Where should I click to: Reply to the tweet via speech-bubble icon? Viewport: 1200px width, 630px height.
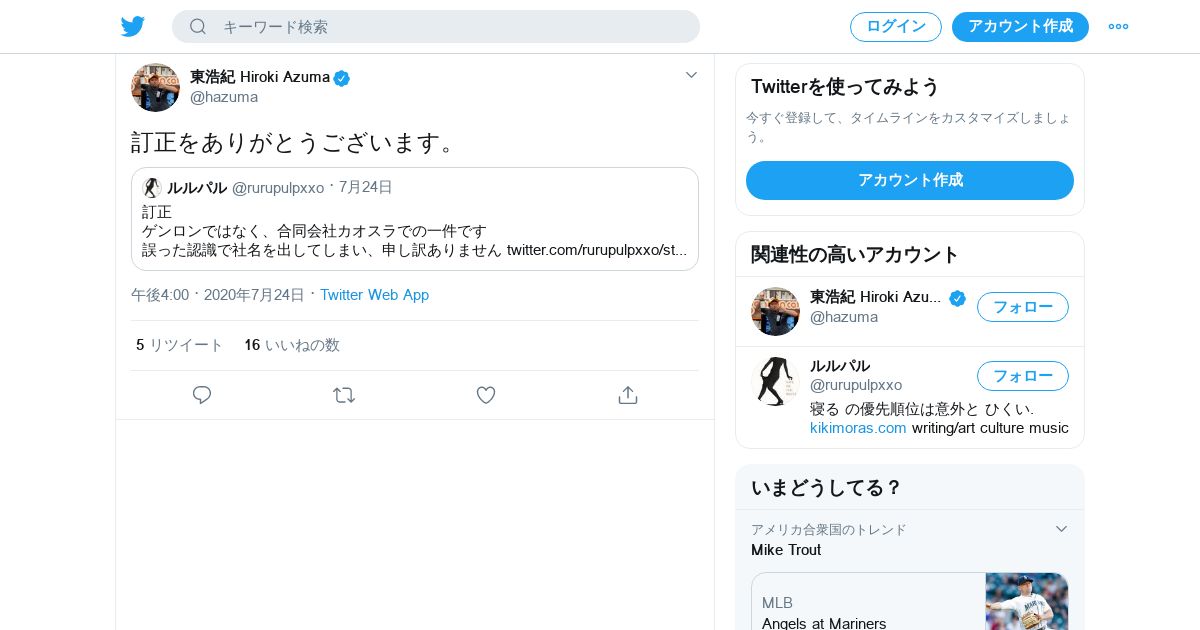click(x=202, y=395)
